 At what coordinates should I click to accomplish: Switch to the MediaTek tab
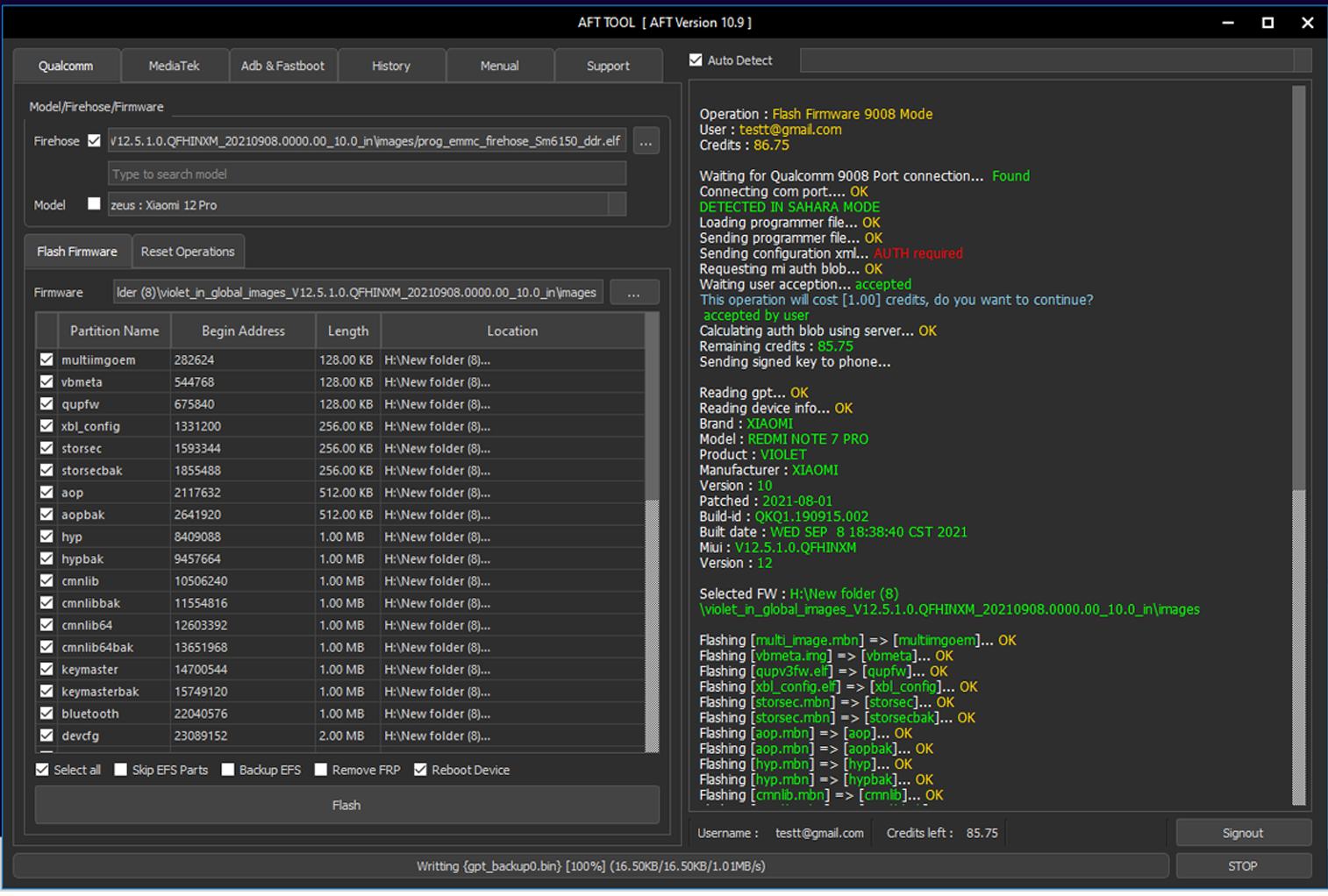pos(174,66)
